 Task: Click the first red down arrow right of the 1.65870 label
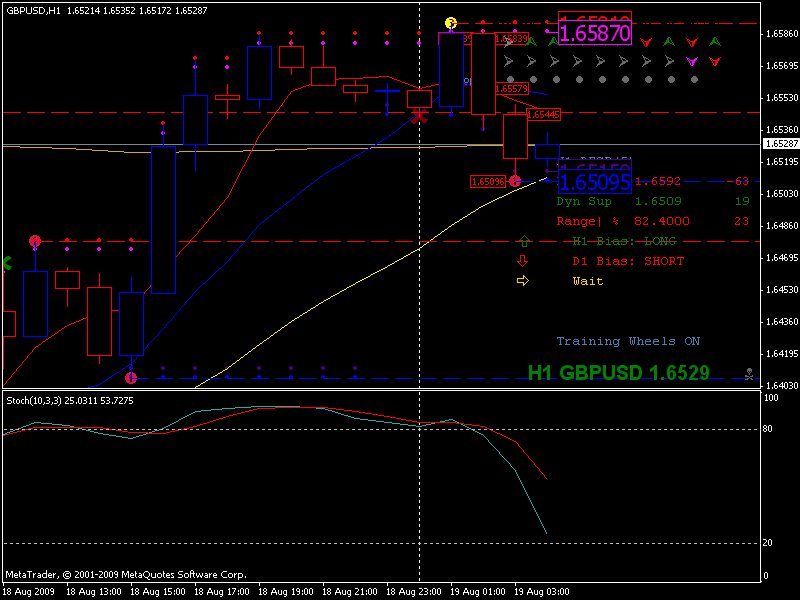pos(645,42)
